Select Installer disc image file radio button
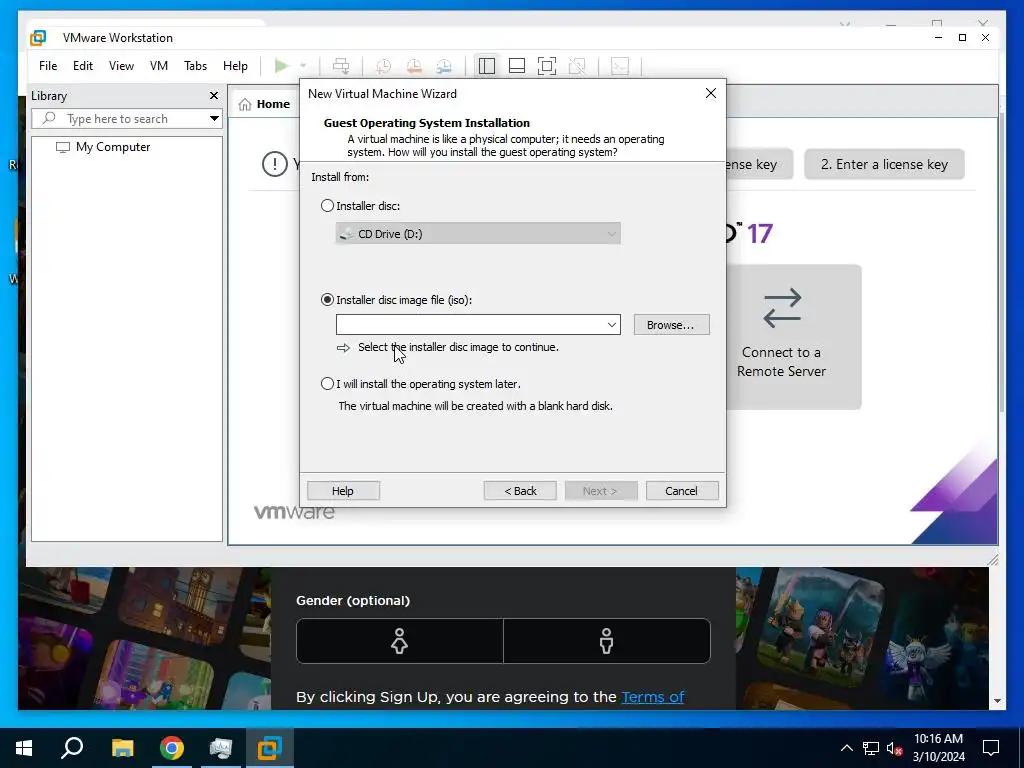The height and width of the screenshot is (768, 1024). click(x=327, y=300)
